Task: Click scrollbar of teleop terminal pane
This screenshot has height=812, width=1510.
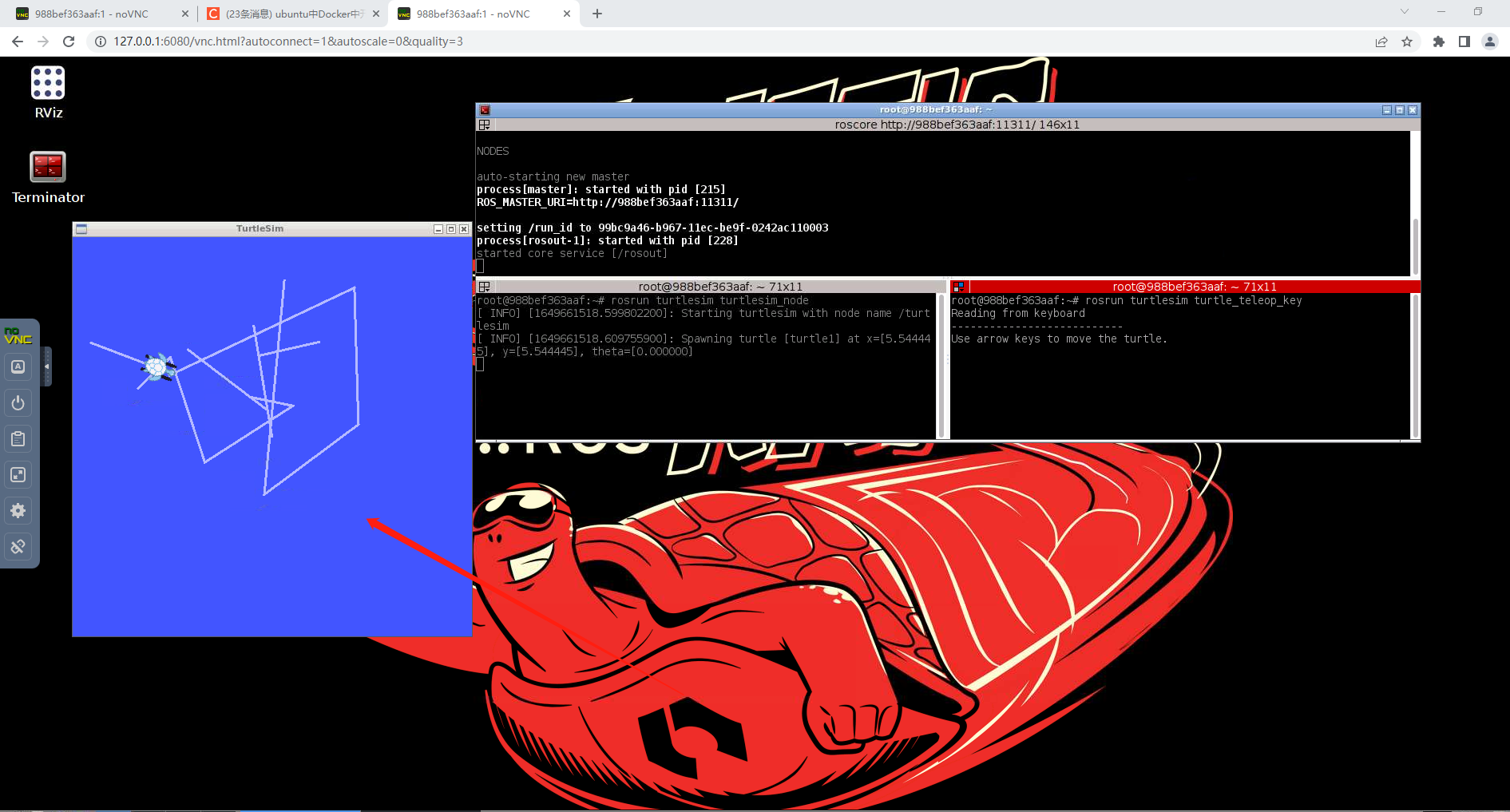Action: 1416,366
